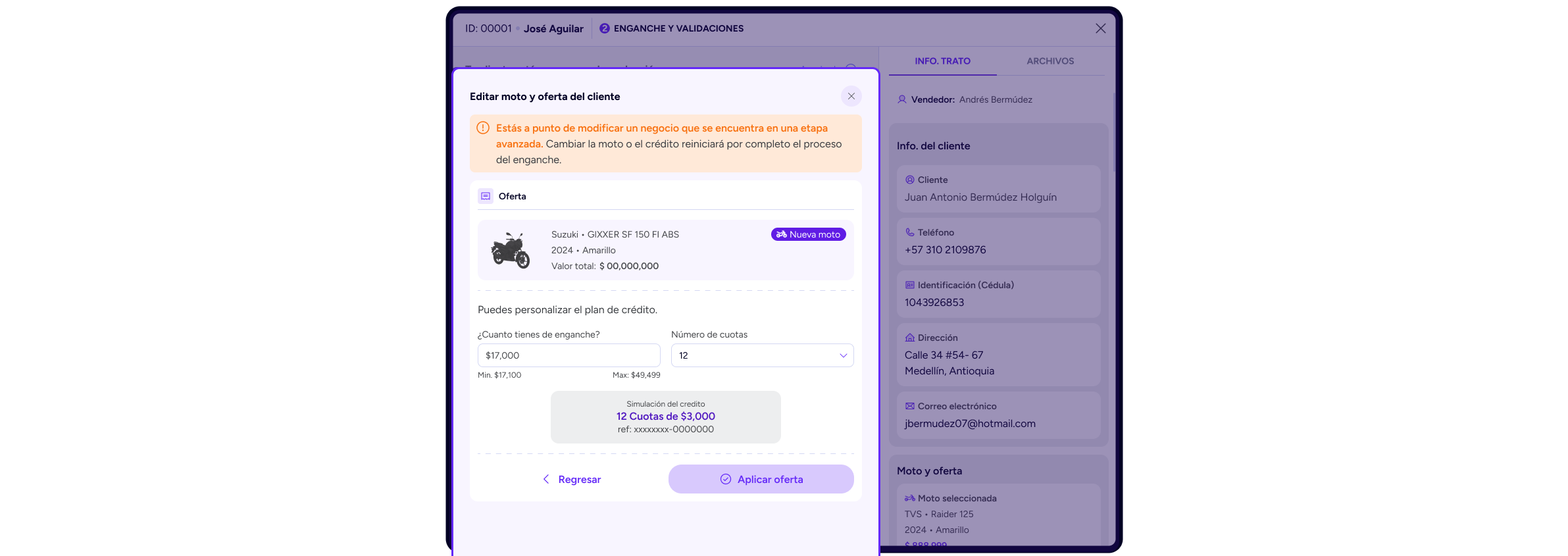This screenshot has height=556, width=1568.
Task: Click the Min. $17,100 hint text
Action: coord(499,375)
